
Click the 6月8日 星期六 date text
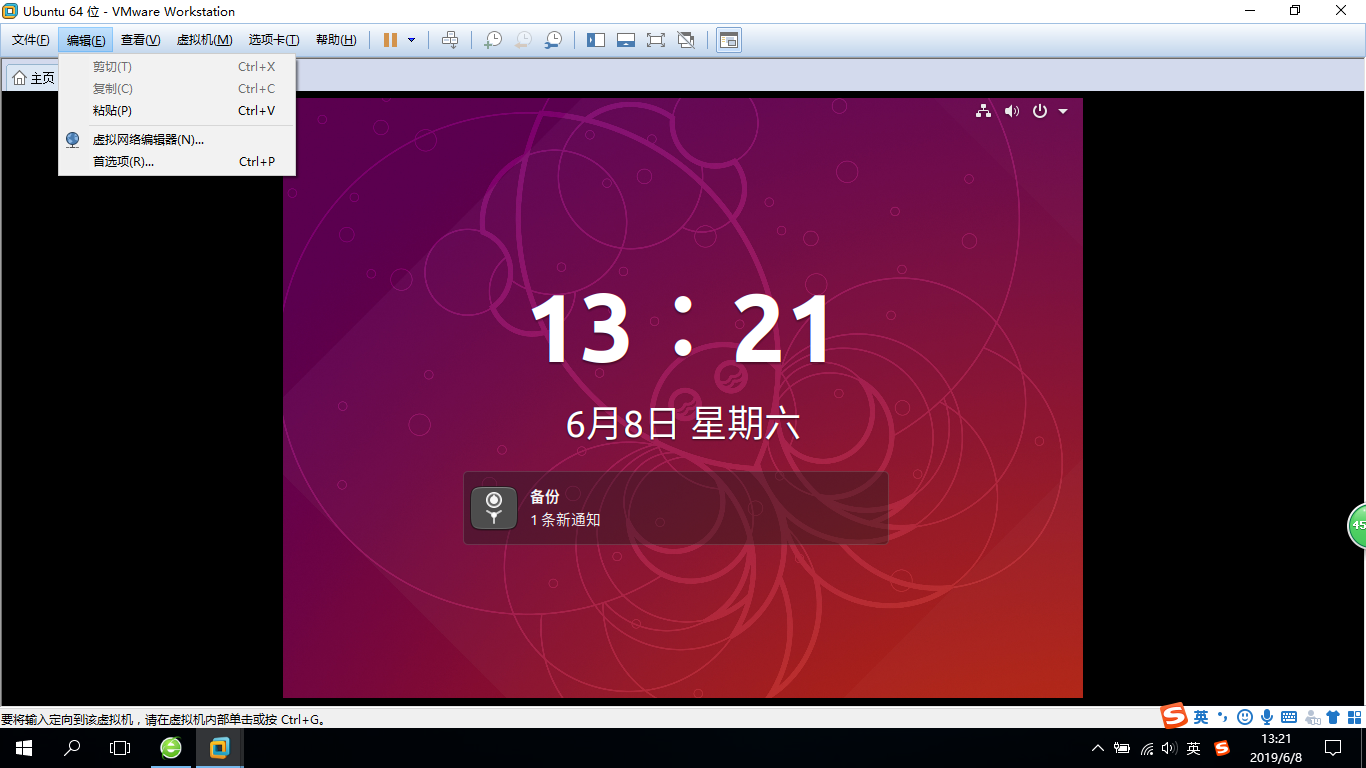(x=683, y=424)
